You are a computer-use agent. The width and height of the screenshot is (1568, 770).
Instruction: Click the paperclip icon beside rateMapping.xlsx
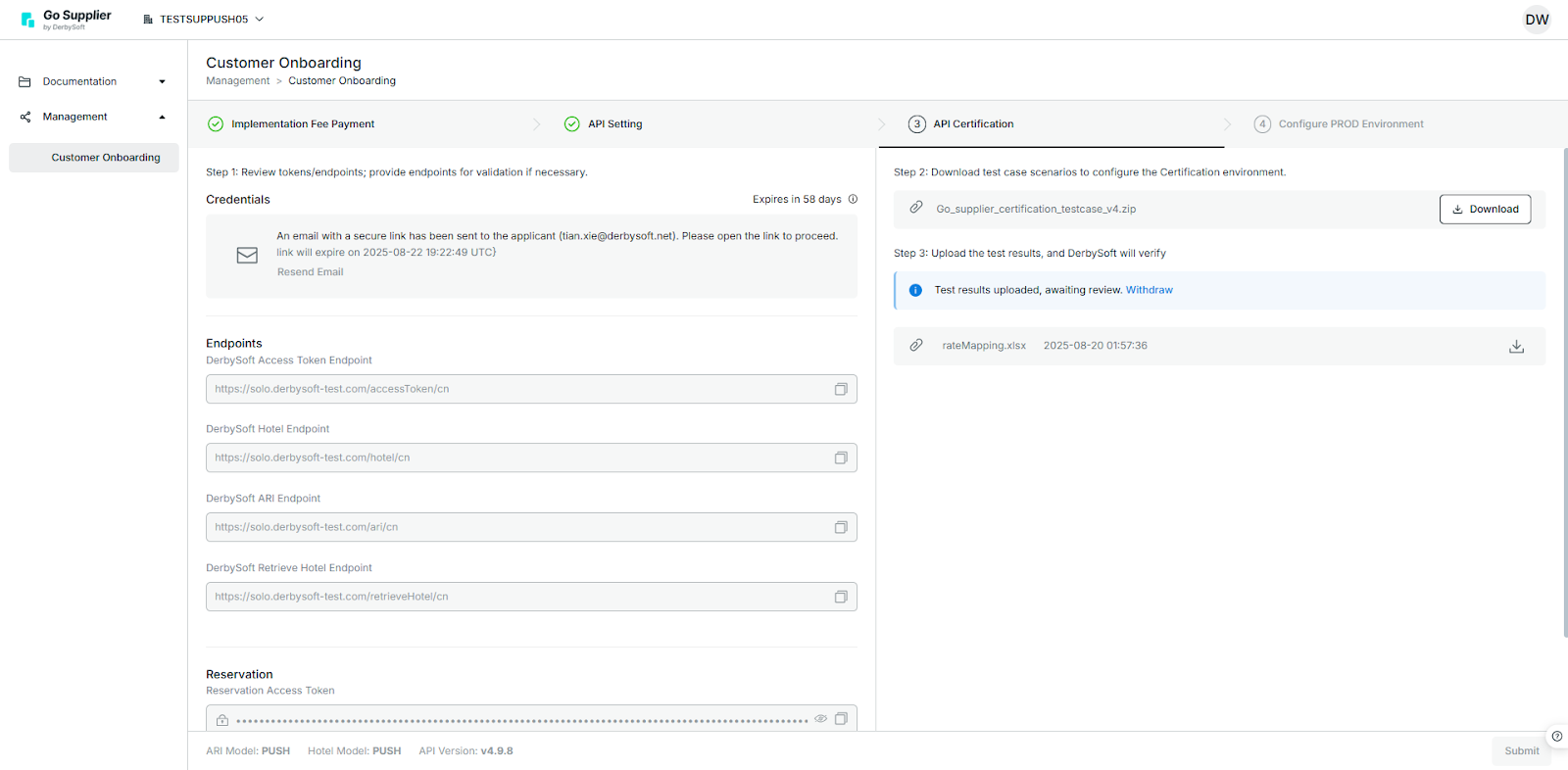click(x=915, y=345)
